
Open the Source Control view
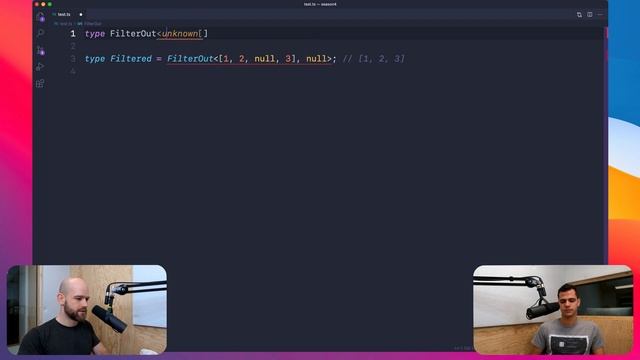pyautogui.click(x=40, y=50)
